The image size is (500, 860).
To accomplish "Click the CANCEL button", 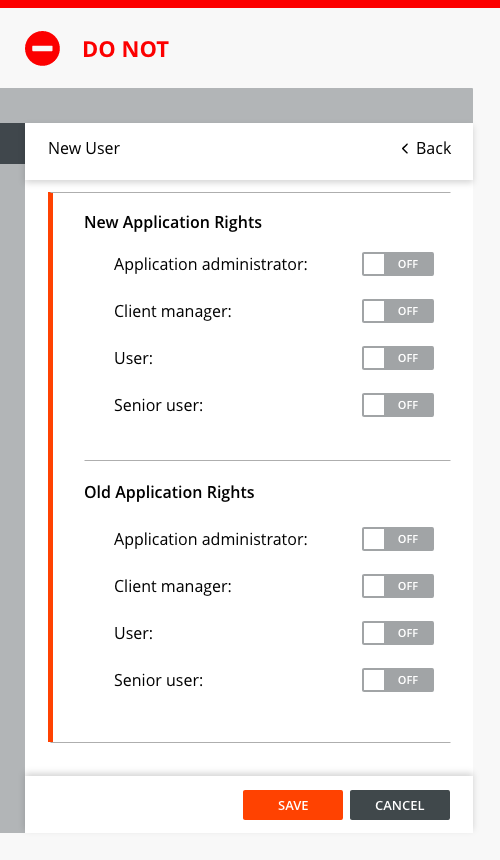I will (400, 805).
